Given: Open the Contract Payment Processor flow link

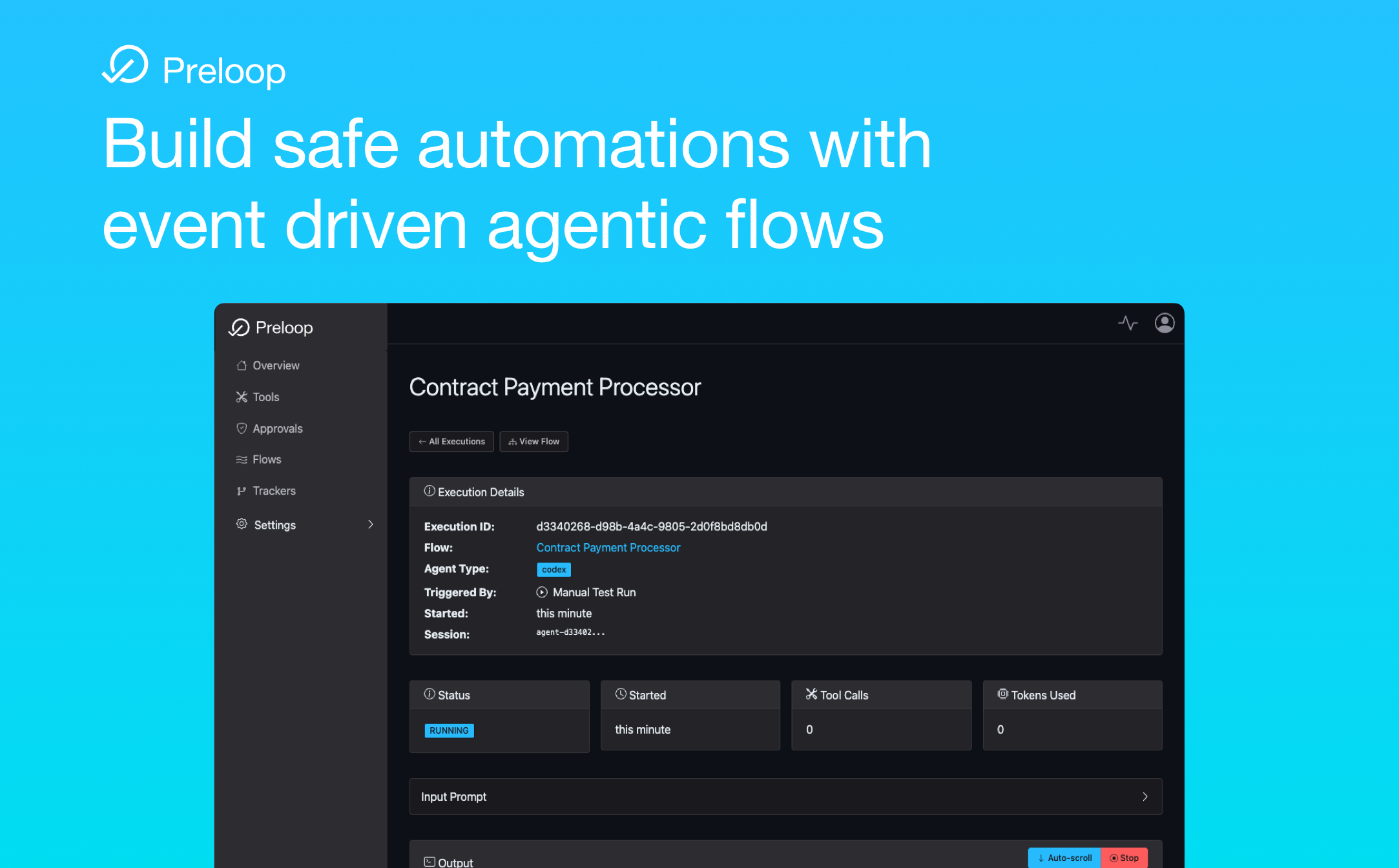Looking at the screenshot, I should click(x=608, y=548).
